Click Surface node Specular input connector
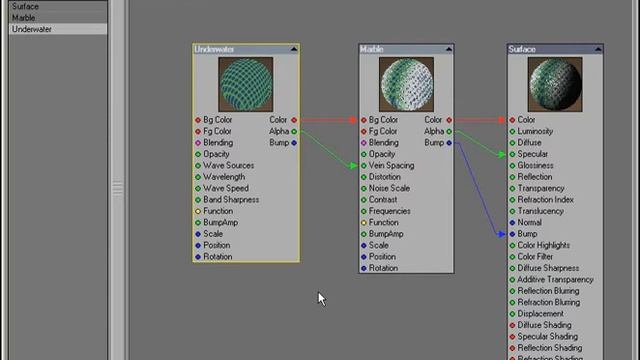This screenshot has width=640, height=360. (x=512, y=154)
